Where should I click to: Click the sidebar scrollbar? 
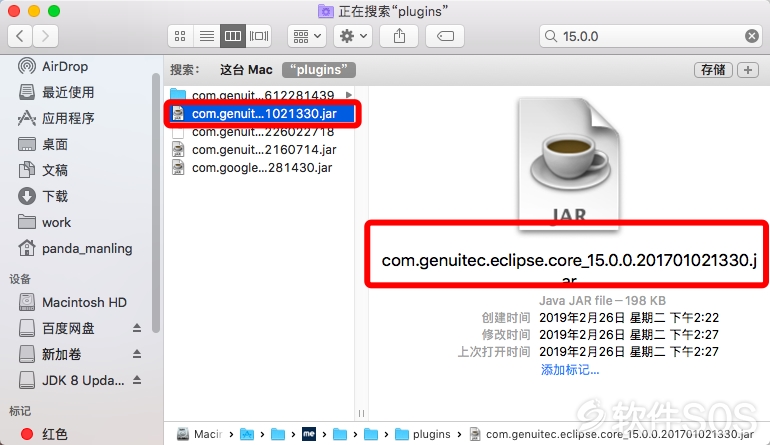point(156,202)
